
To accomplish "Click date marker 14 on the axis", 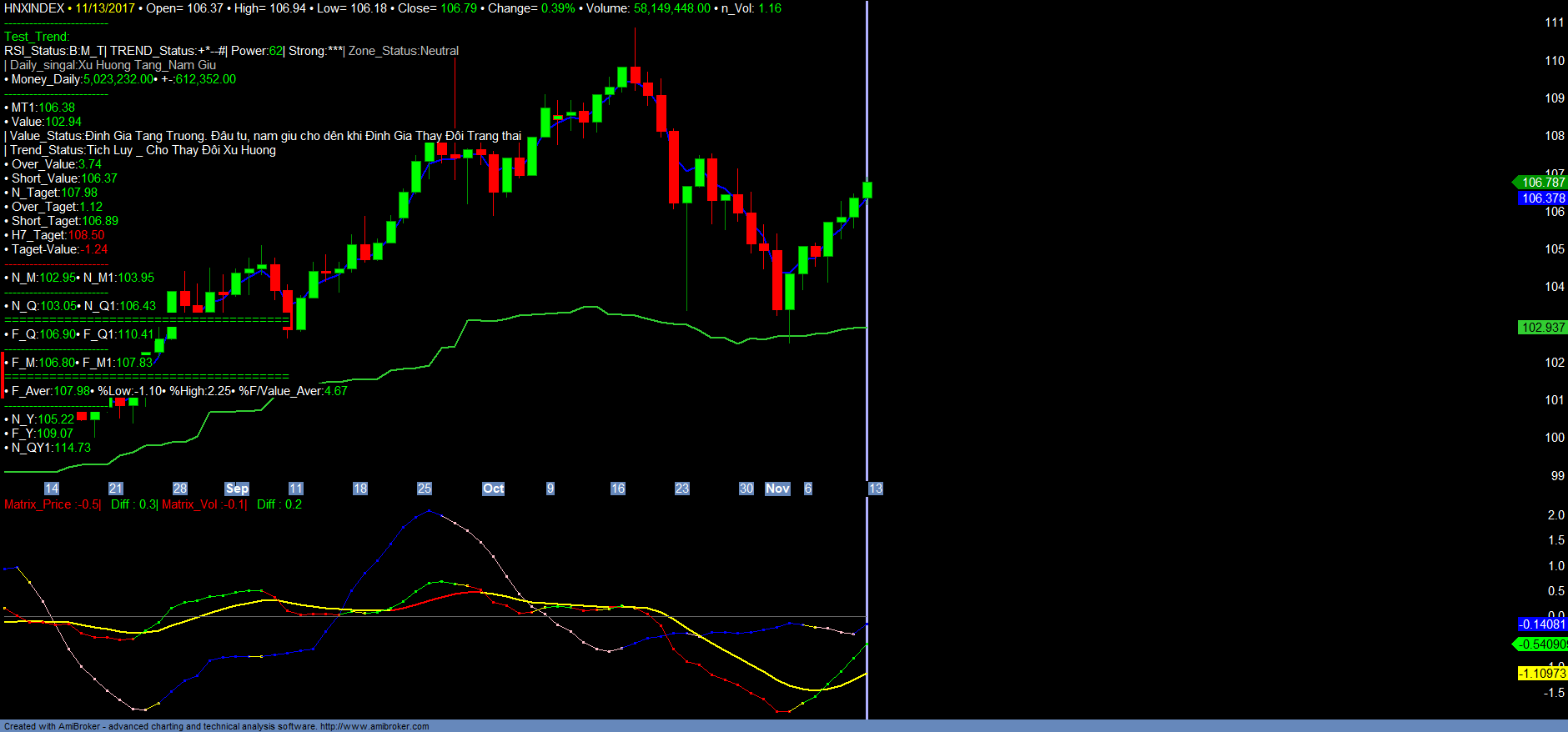I will click(x=52, y=489).
